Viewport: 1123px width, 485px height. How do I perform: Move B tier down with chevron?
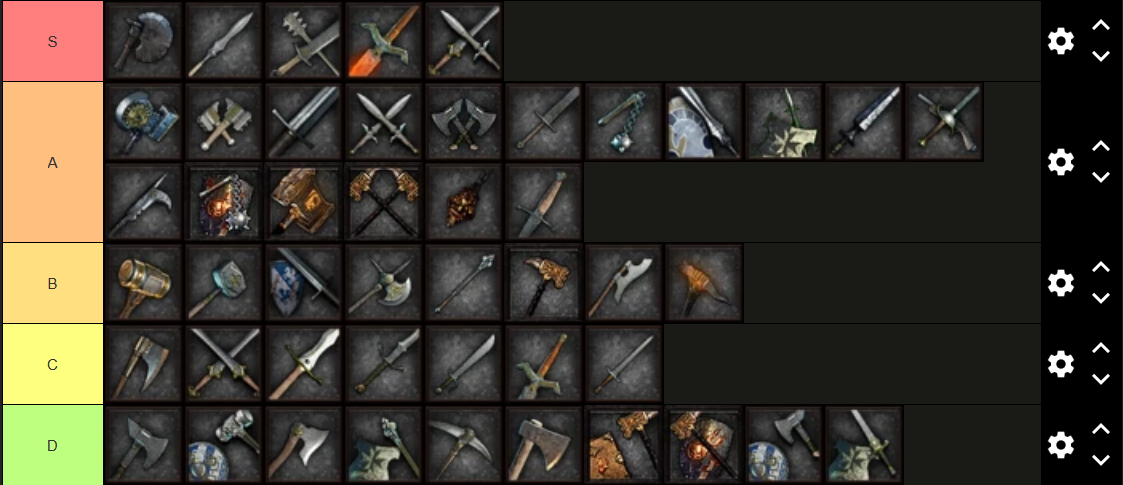tap(1100, 298)
